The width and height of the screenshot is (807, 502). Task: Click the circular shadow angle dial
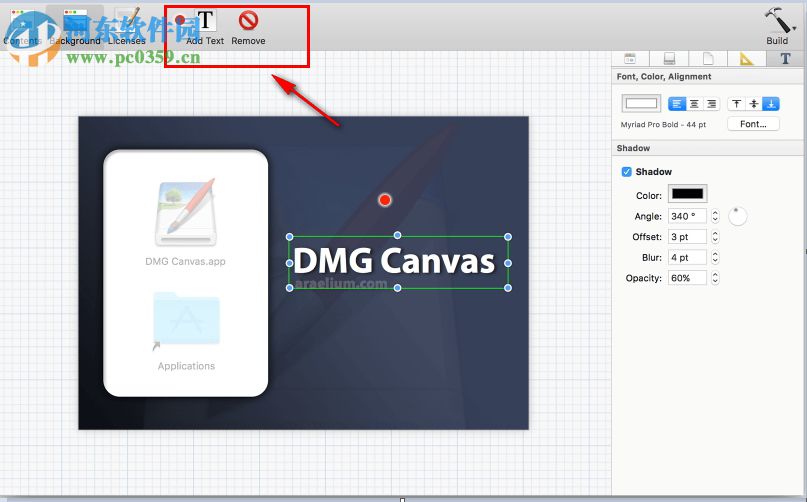(x=738, y=216)
